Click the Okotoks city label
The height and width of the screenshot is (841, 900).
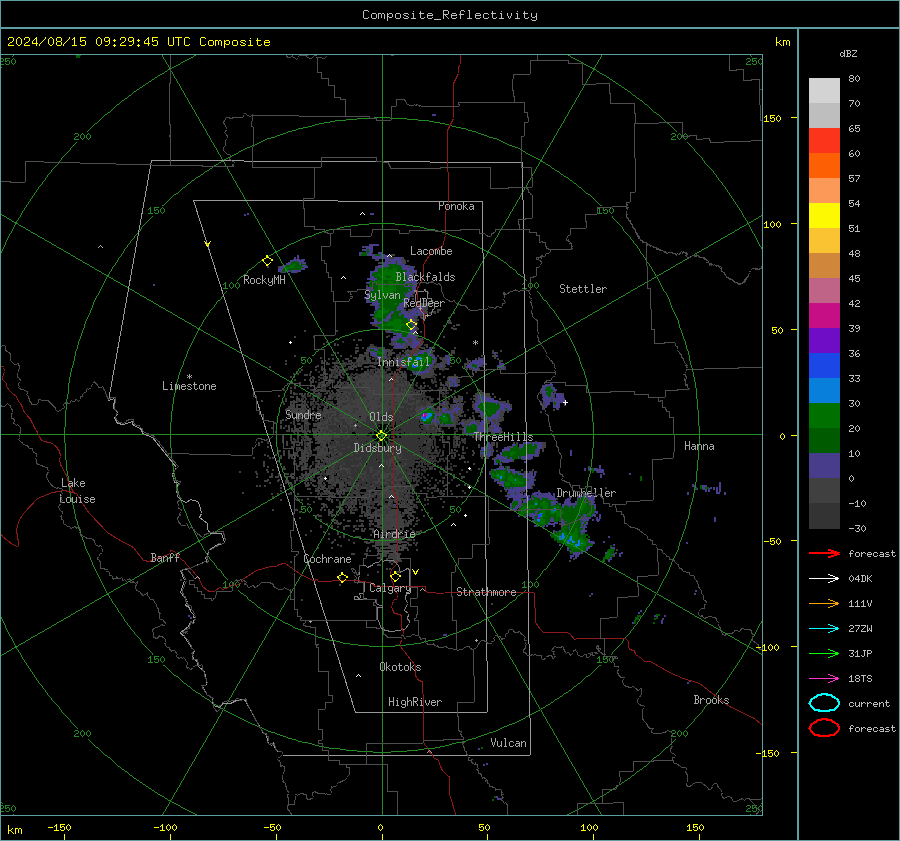400,667
